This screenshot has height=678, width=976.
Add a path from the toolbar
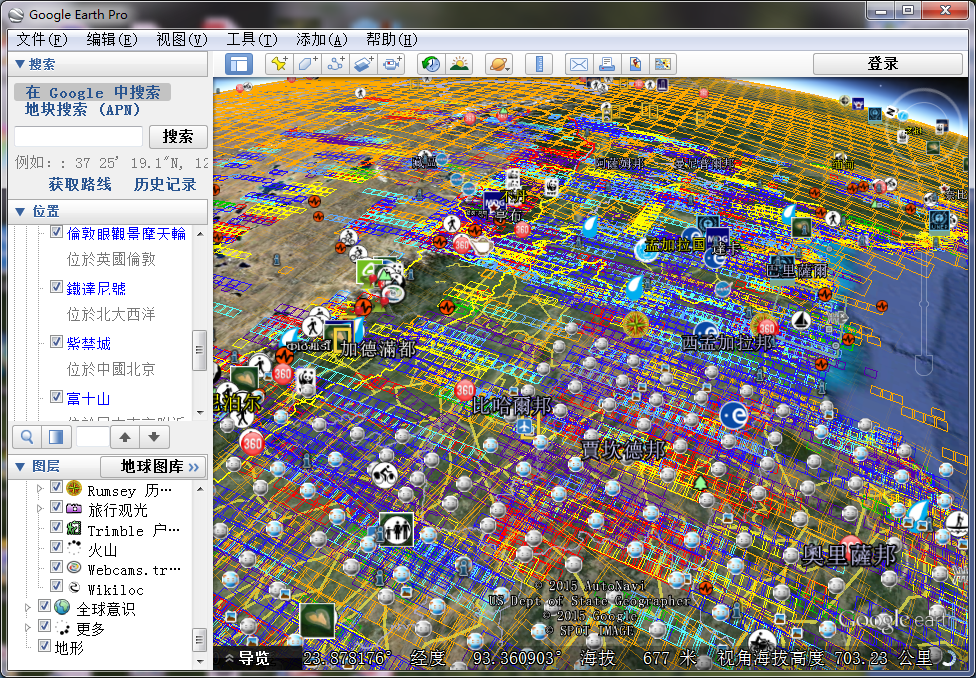(x=336, y=64)
